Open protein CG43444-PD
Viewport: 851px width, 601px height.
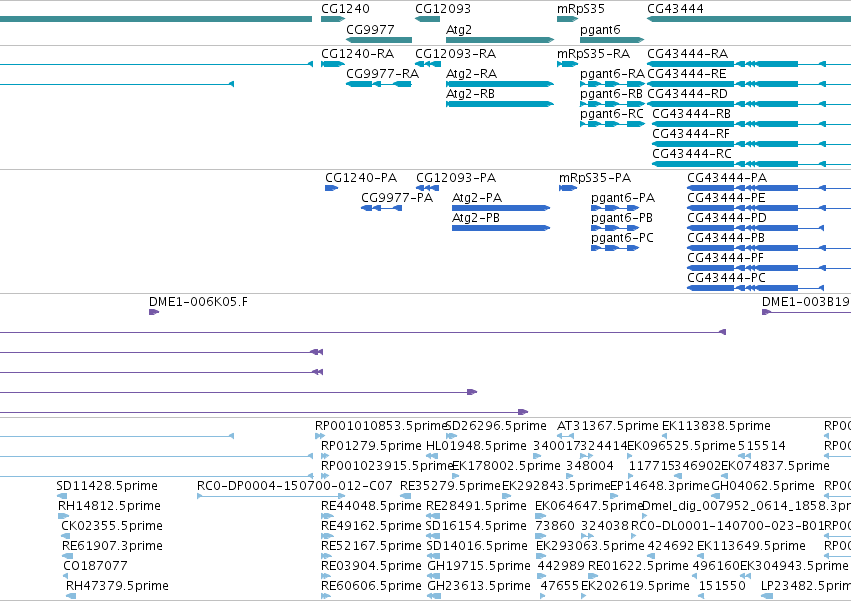coord(727,218)
